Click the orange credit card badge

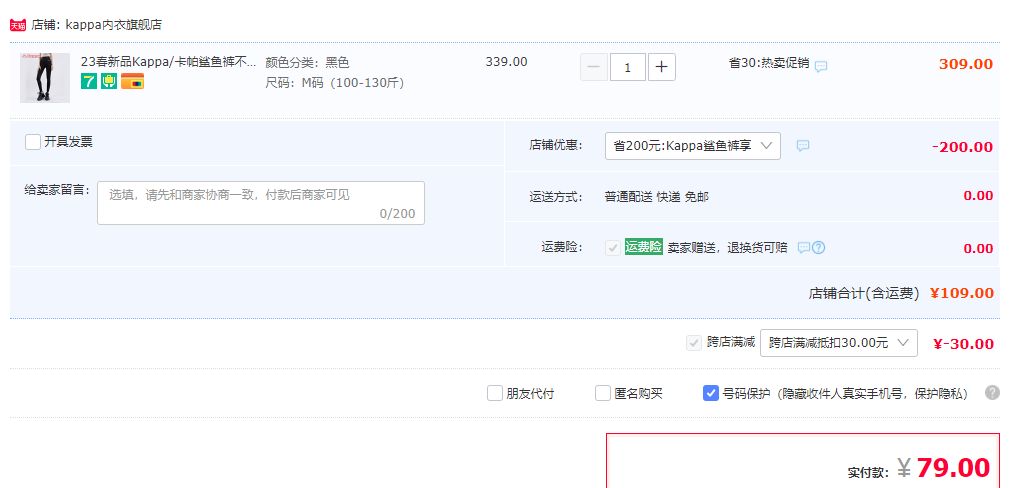pos(132,81)
